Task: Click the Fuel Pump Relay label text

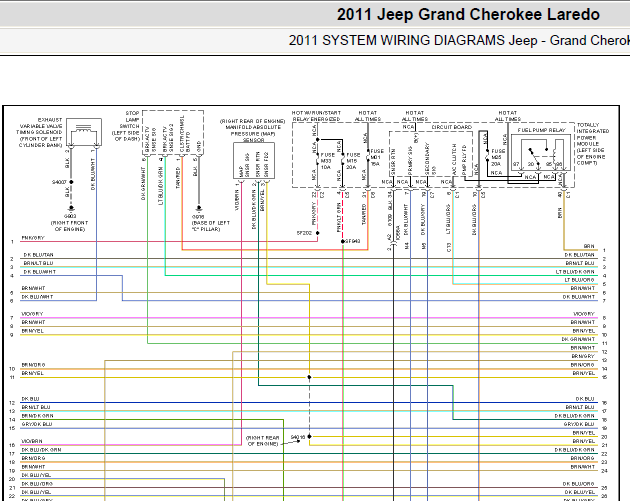Action: pyautogui.click(x=542, y=129)
